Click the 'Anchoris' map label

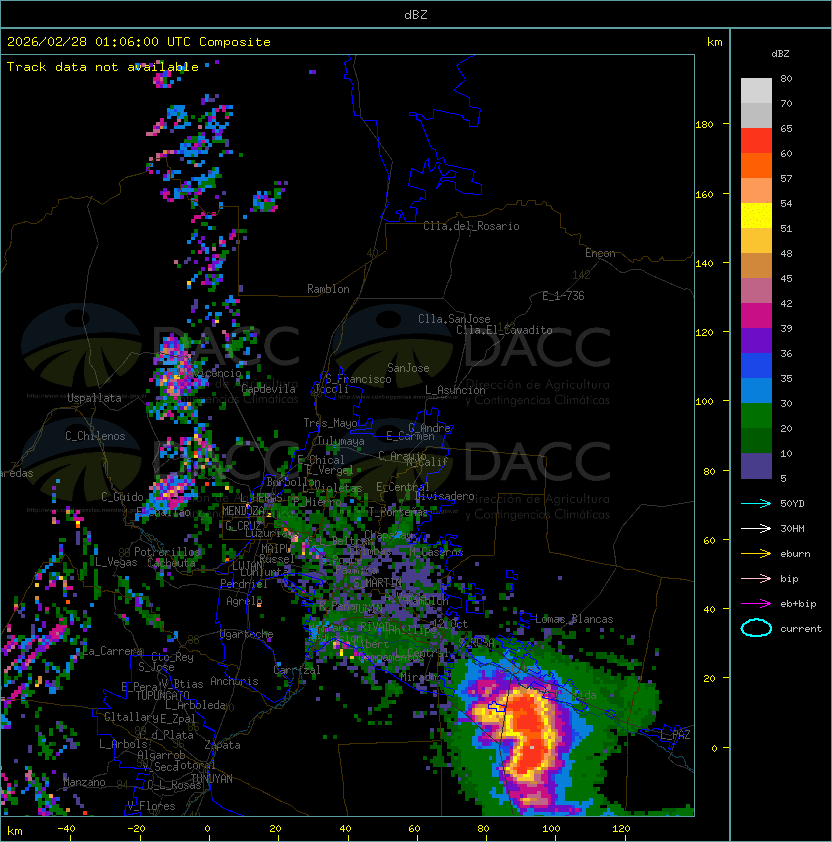click(234, 681)
